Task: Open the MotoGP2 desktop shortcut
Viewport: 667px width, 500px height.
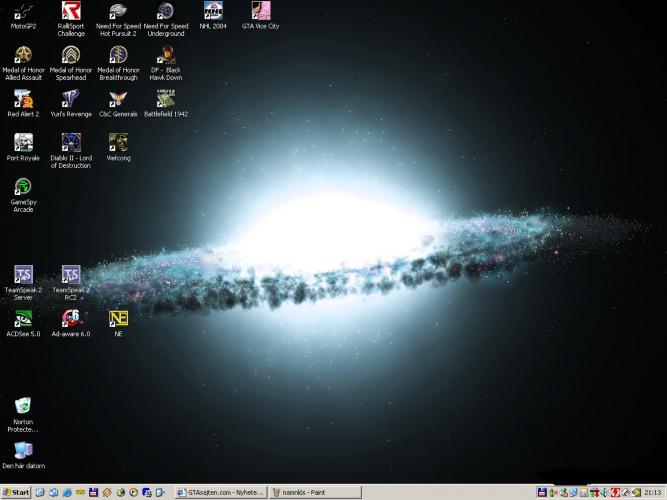Action: (x=23, y=12)
